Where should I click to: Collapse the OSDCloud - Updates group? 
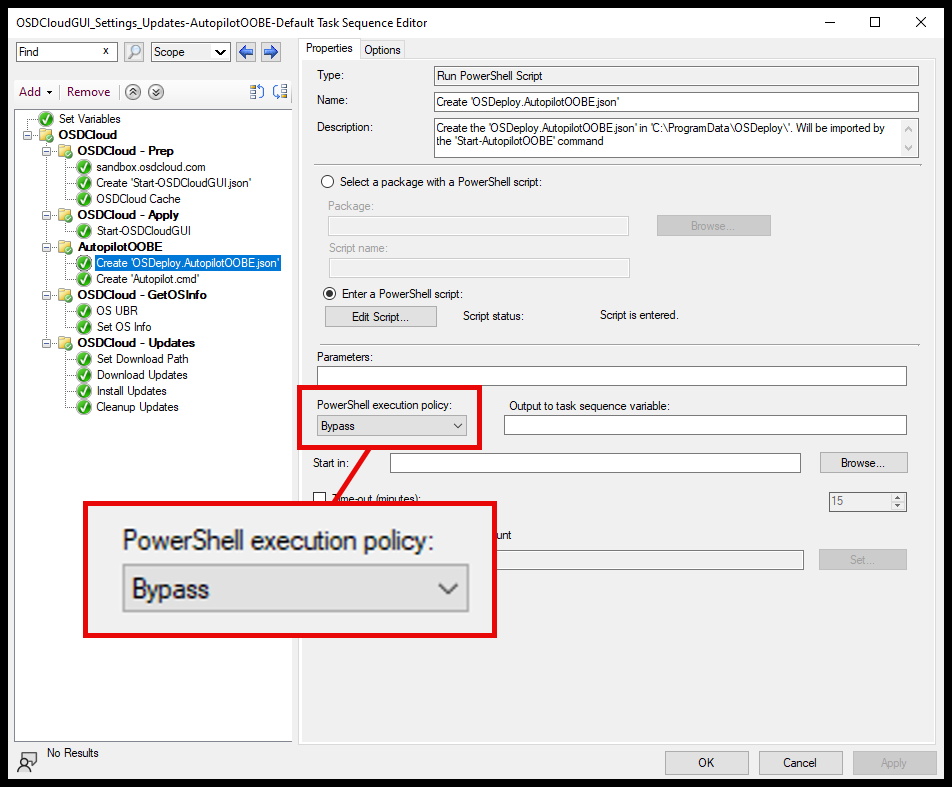tap(44, 343)
